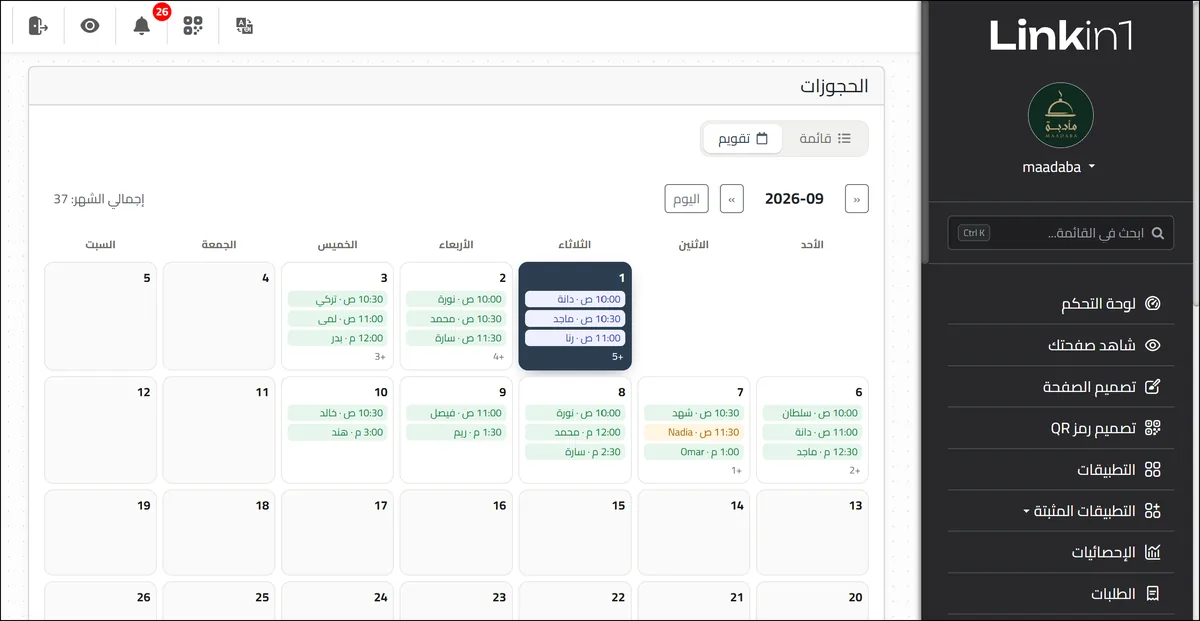Image resolution: width=1200 pixels, height=621 pixels.
Task: Expand +3 more bookings on Thursday 3
Action: pos(381,357)
